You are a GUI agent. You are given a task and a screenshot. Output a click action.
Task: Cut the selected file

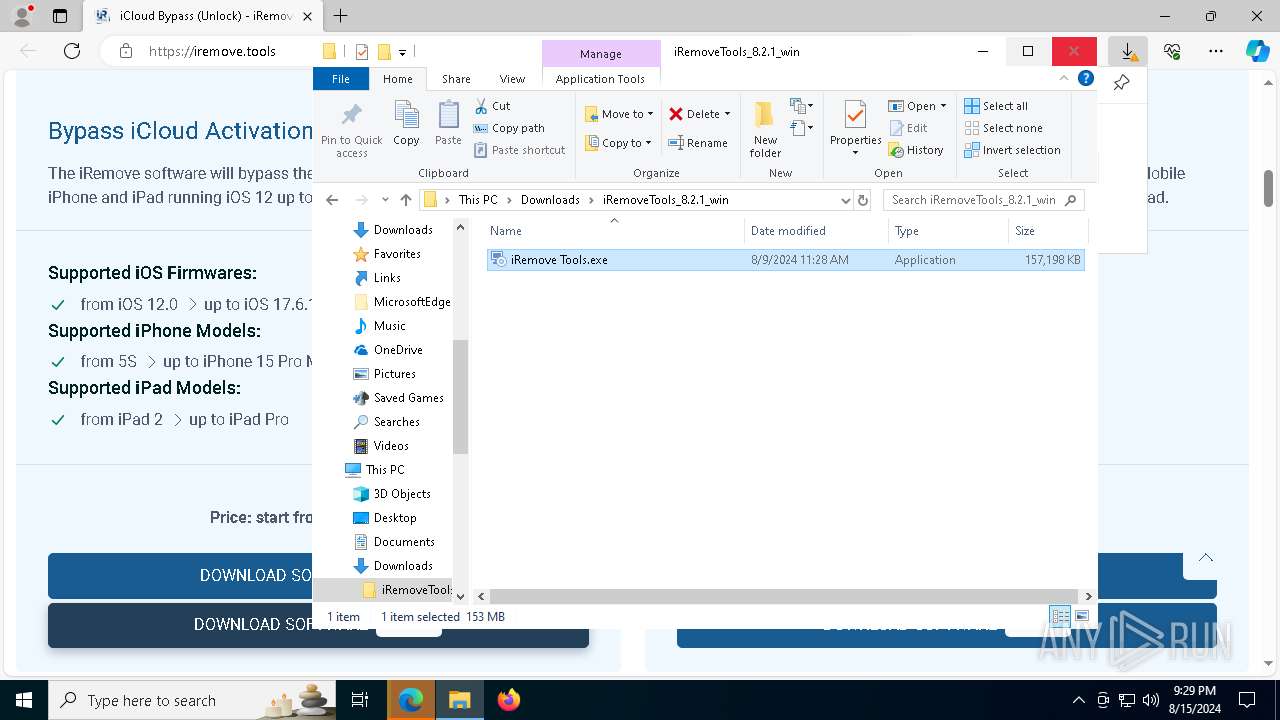492,106
